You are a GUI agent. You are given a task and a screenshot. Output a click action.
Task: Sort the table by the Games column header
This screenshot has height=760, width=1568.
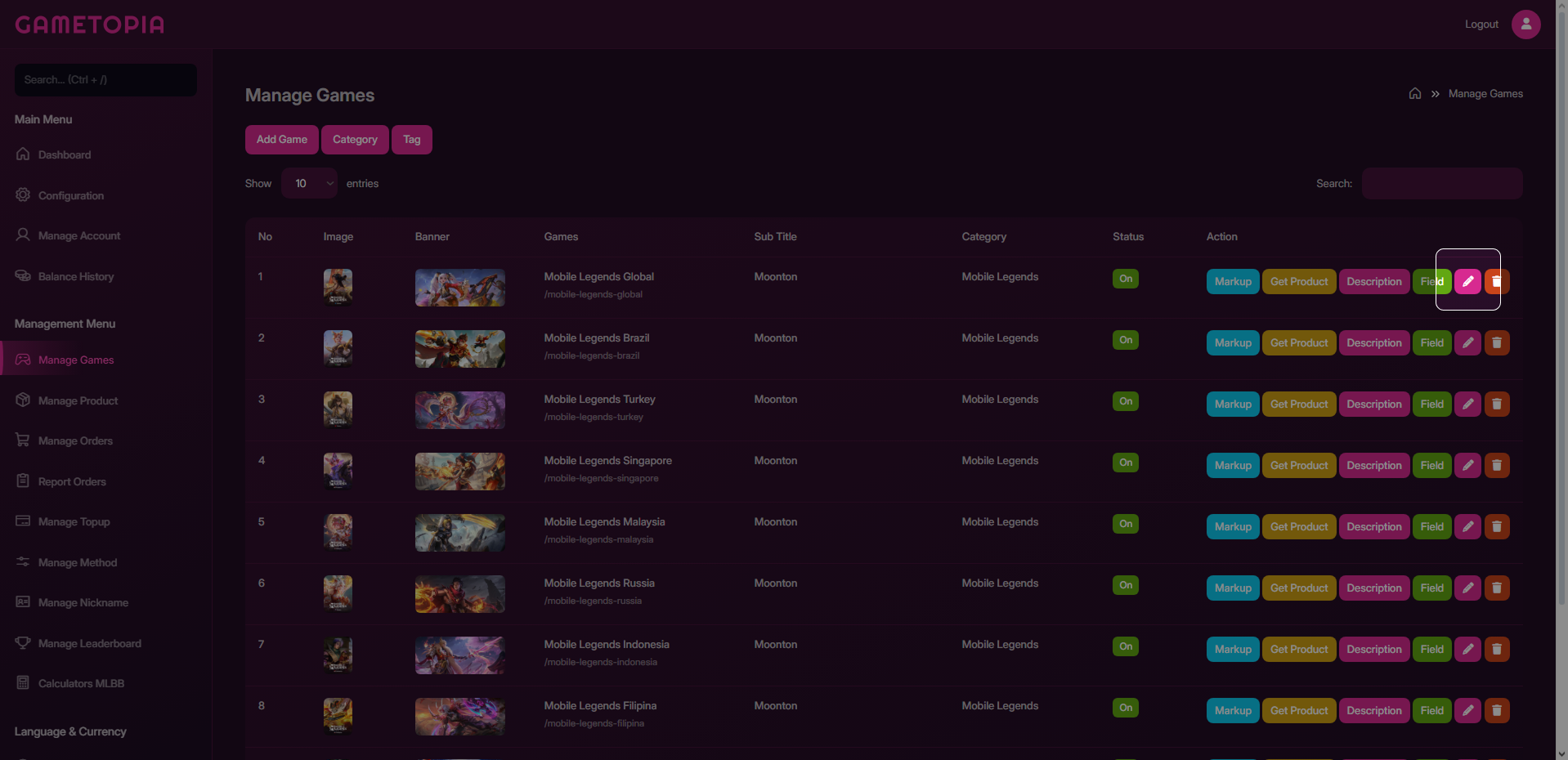tap(561, 237)
